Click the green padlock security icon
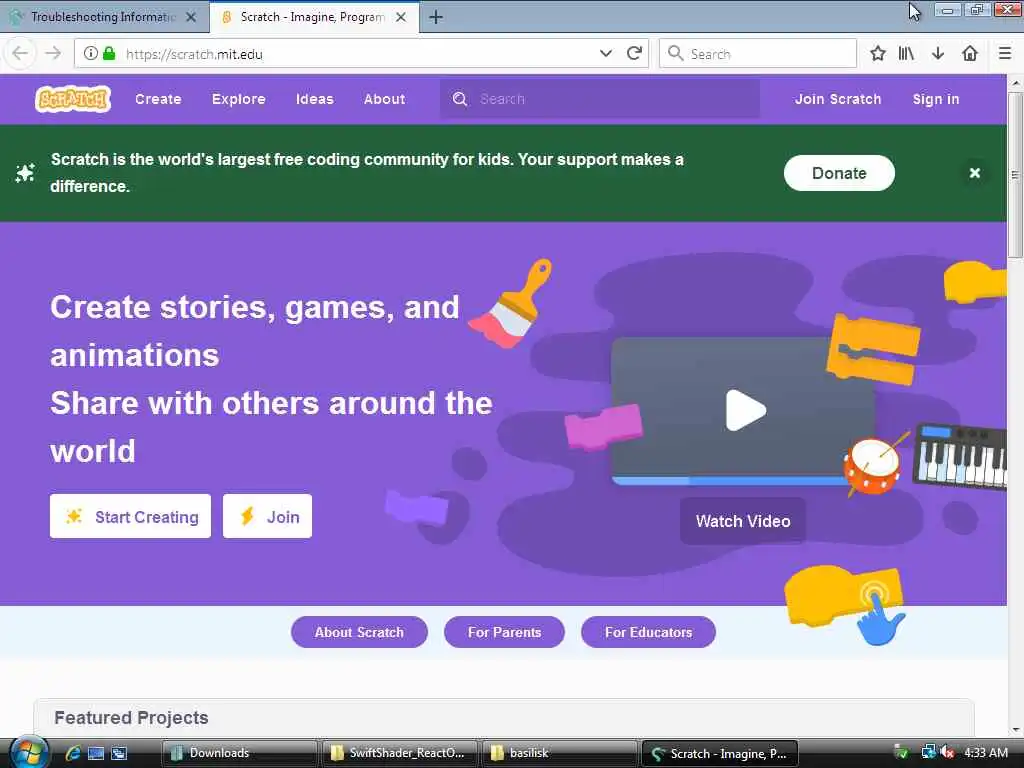 point(109,54)
